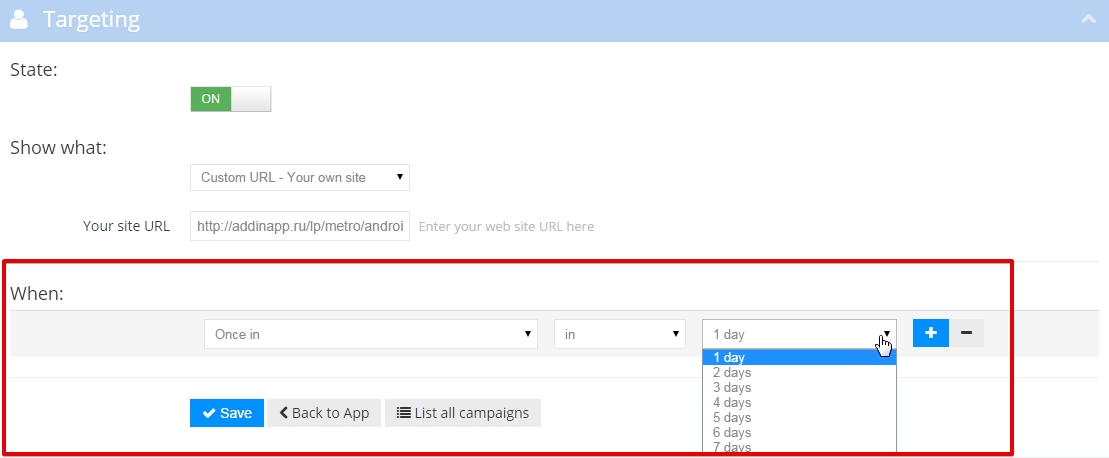Click the Back to App button

pyautogui.click(x=324, y=413)
